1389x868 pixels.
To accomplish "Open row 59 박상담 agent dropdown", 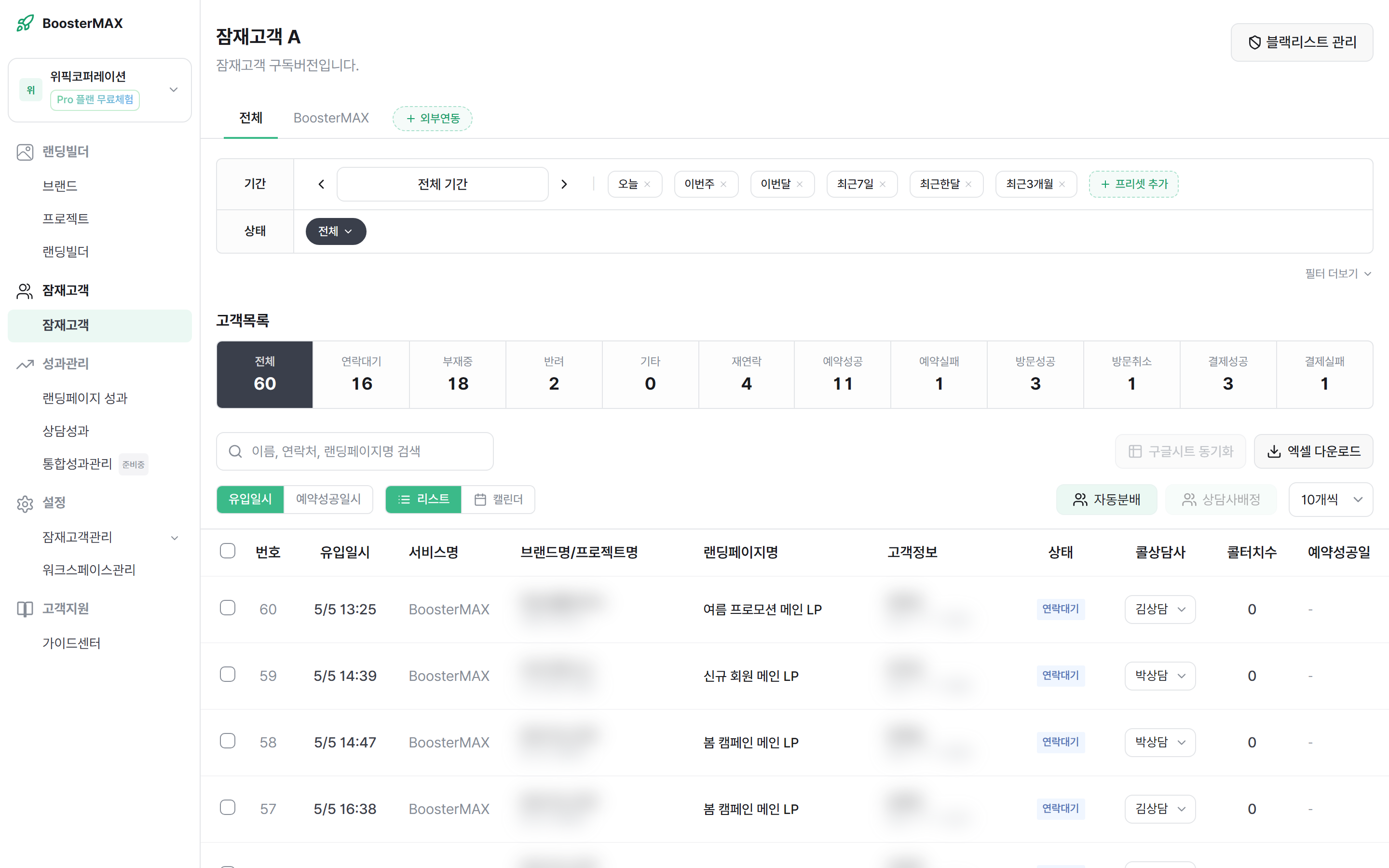I will (x=1160, y=676).
